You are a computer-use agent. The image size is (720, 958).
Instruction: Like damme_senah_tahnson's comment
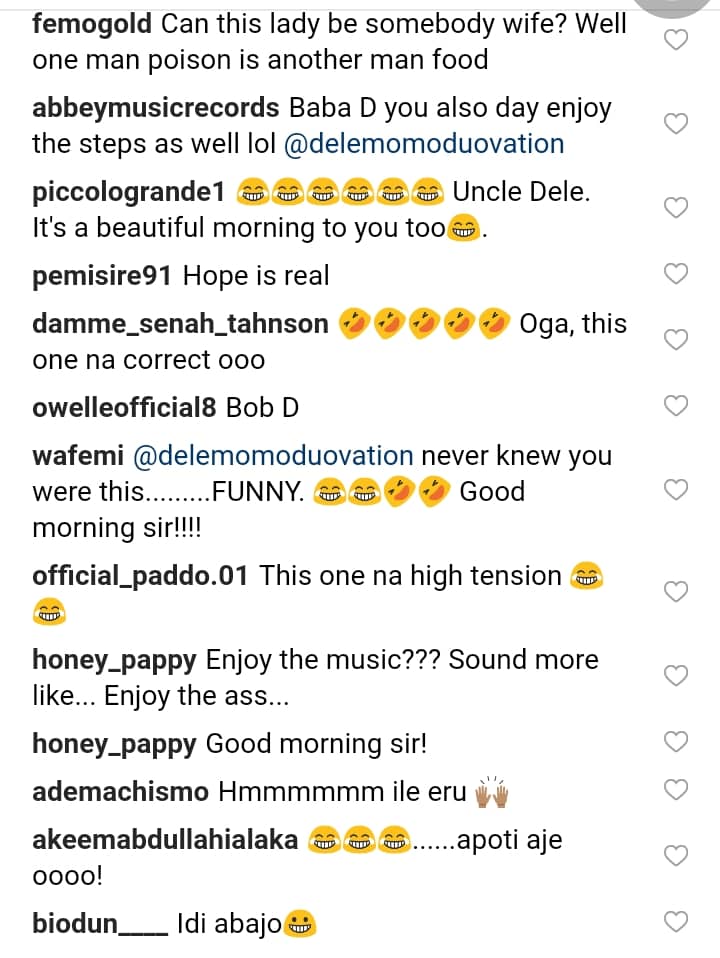(677, 340)
